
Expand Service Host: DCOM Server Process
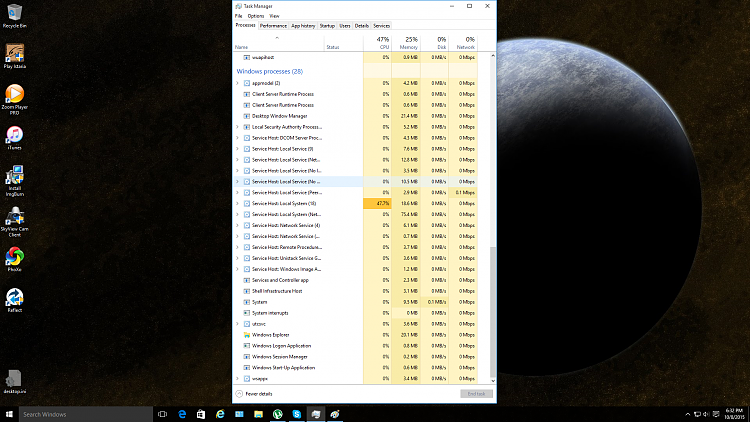[237, 138]
